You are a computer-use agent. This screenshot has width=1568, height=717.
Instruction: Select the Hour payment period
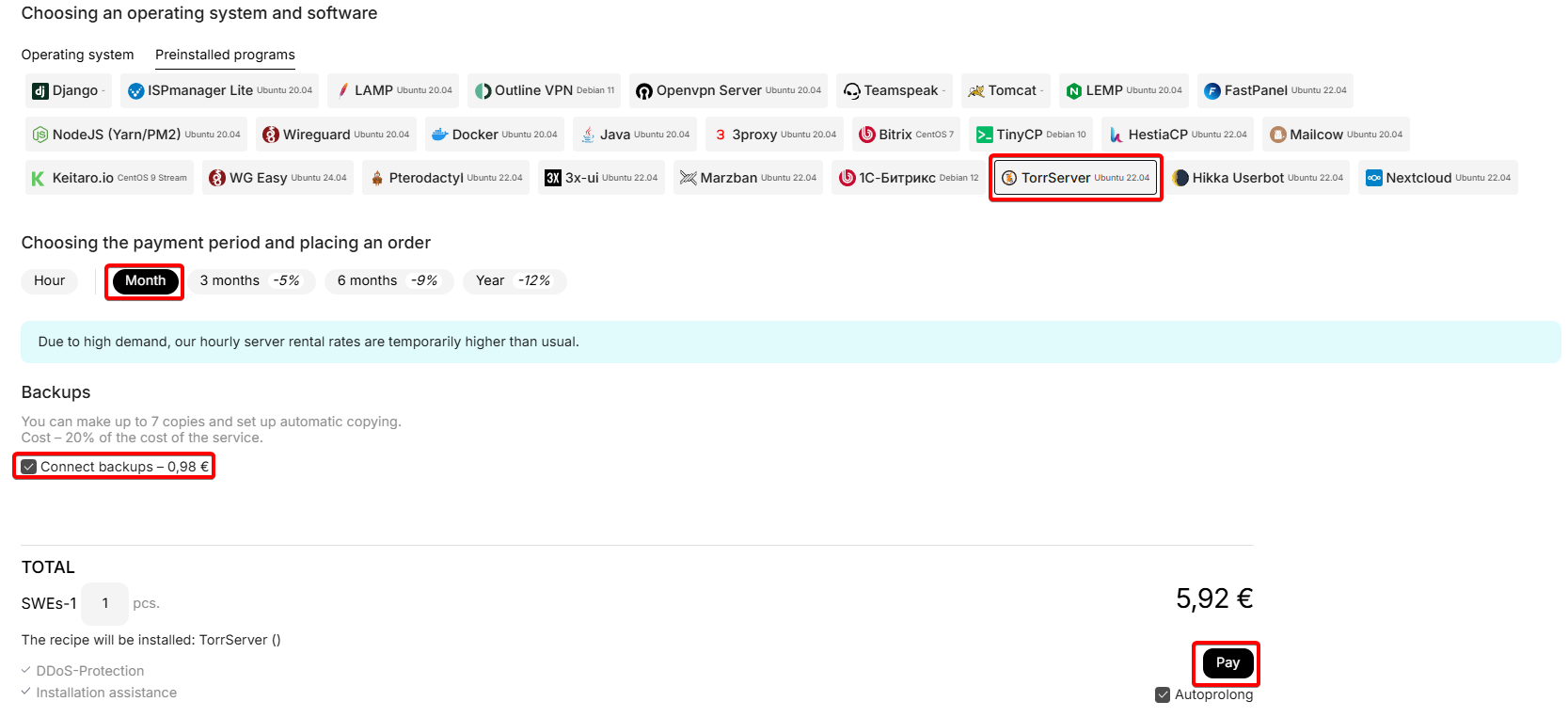(x=49, y=281)
